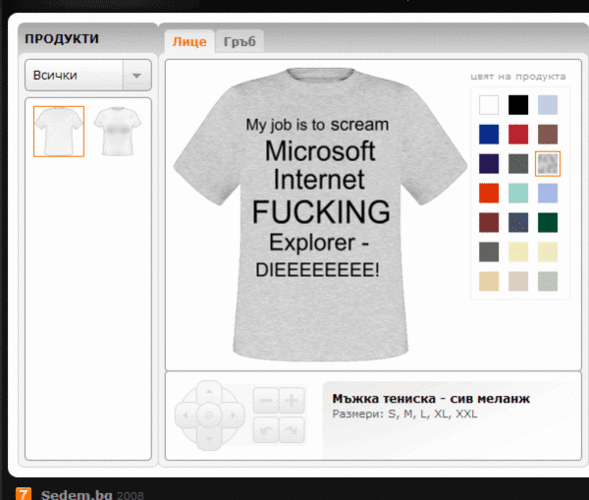Click the center button of direction pad
The height and width of the screenshot is (500, 589).
tap(209, 415)
